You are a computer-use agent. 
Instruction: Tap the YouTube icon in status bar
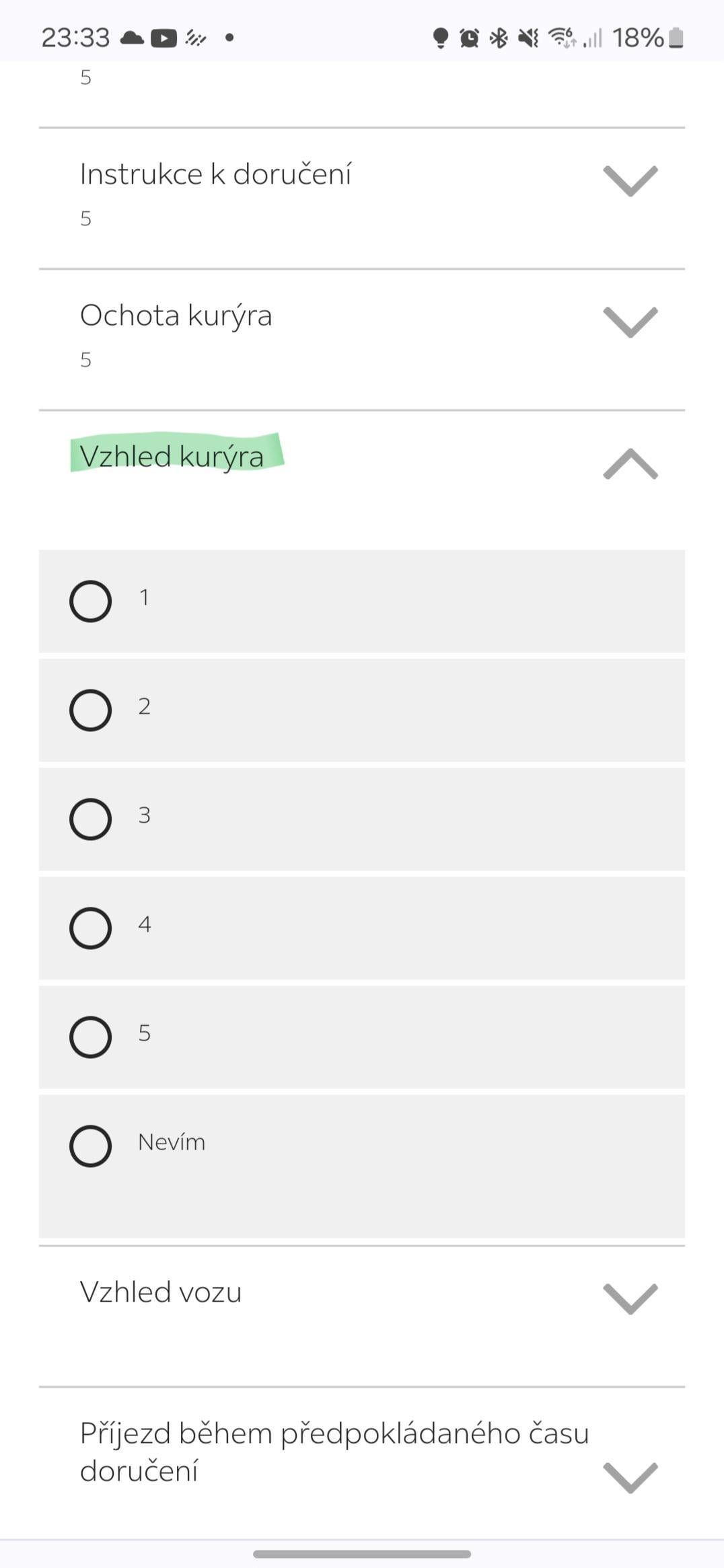pyautogui.click(x=164, y=38)
